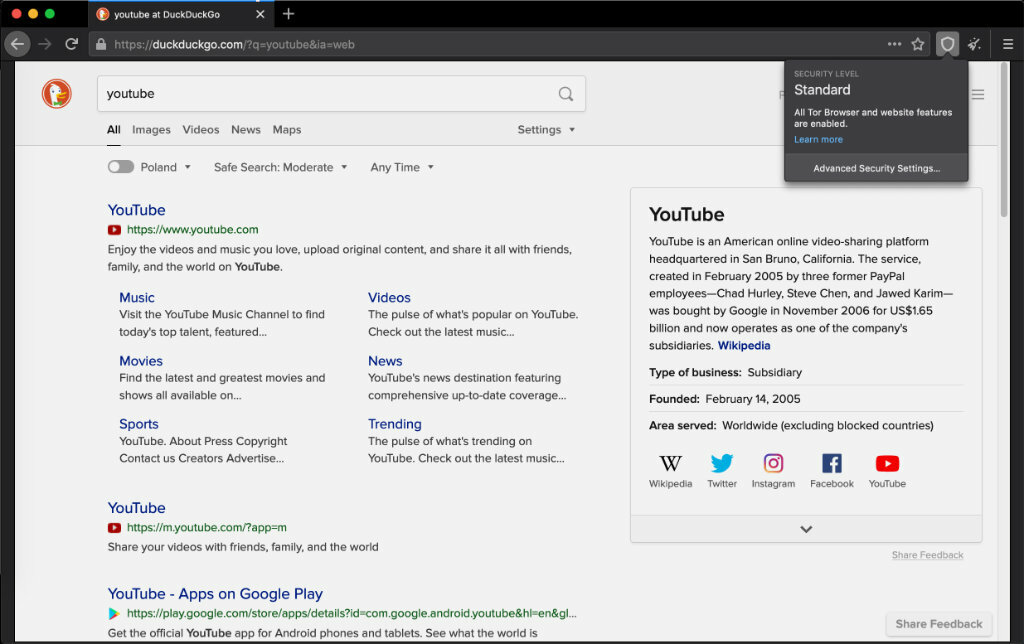Viewport: 1024px width, 644px height.
Task: Click the Wikipedia link in description
Action: tap(744, 346)
